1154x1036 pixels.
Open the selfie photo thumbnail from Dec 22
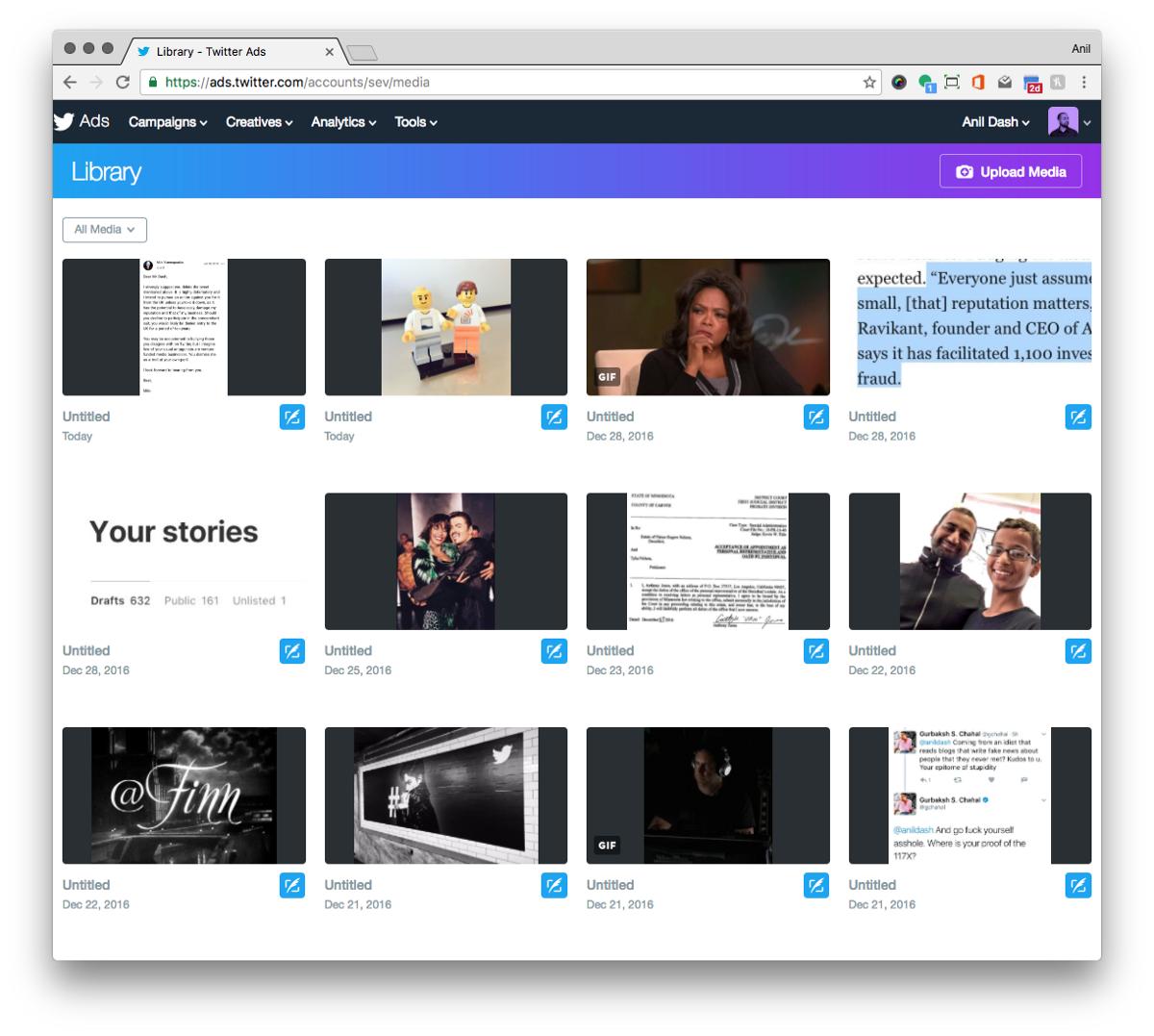[x=969, y=561]
